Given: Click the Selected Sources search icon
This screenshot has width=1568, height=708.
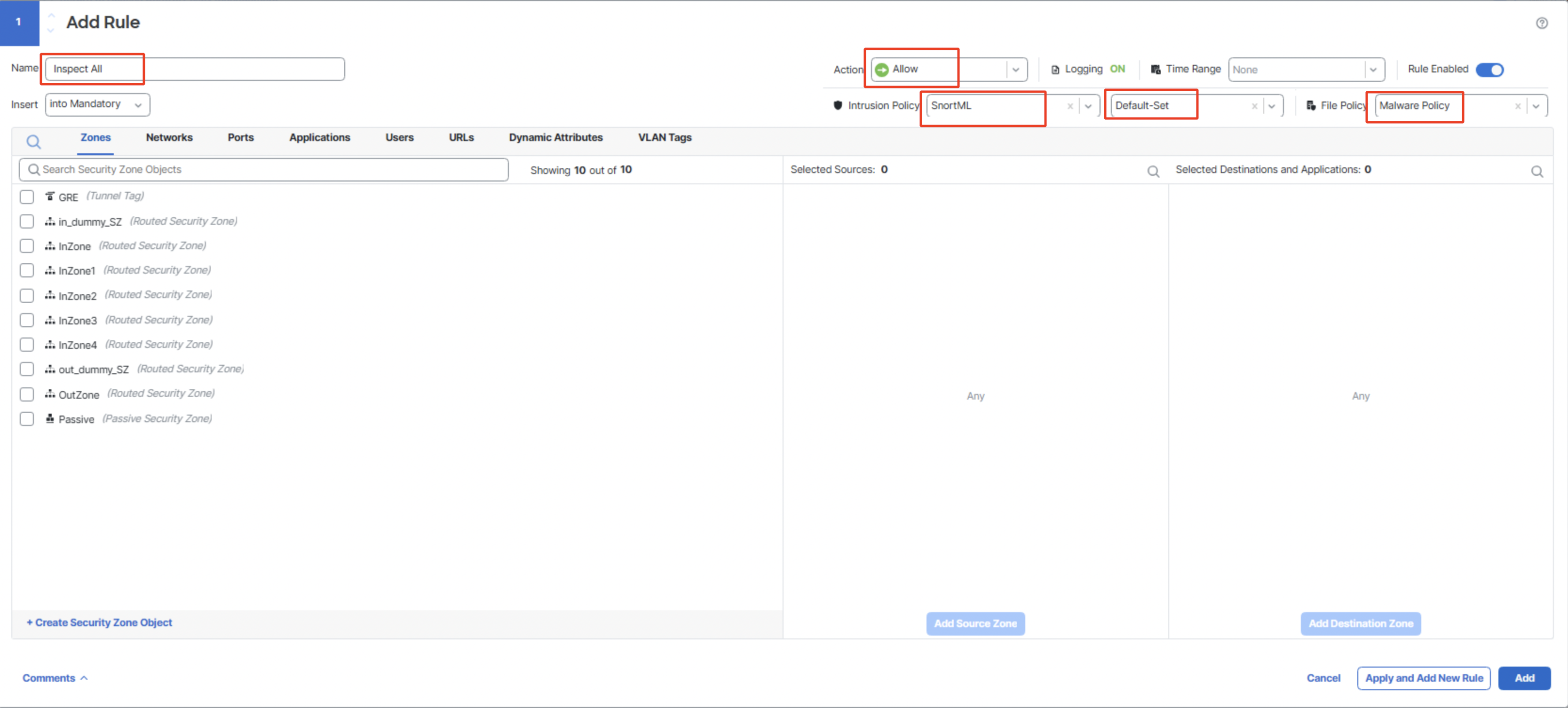Looking at the screenshot, I should click(1153, 172).
